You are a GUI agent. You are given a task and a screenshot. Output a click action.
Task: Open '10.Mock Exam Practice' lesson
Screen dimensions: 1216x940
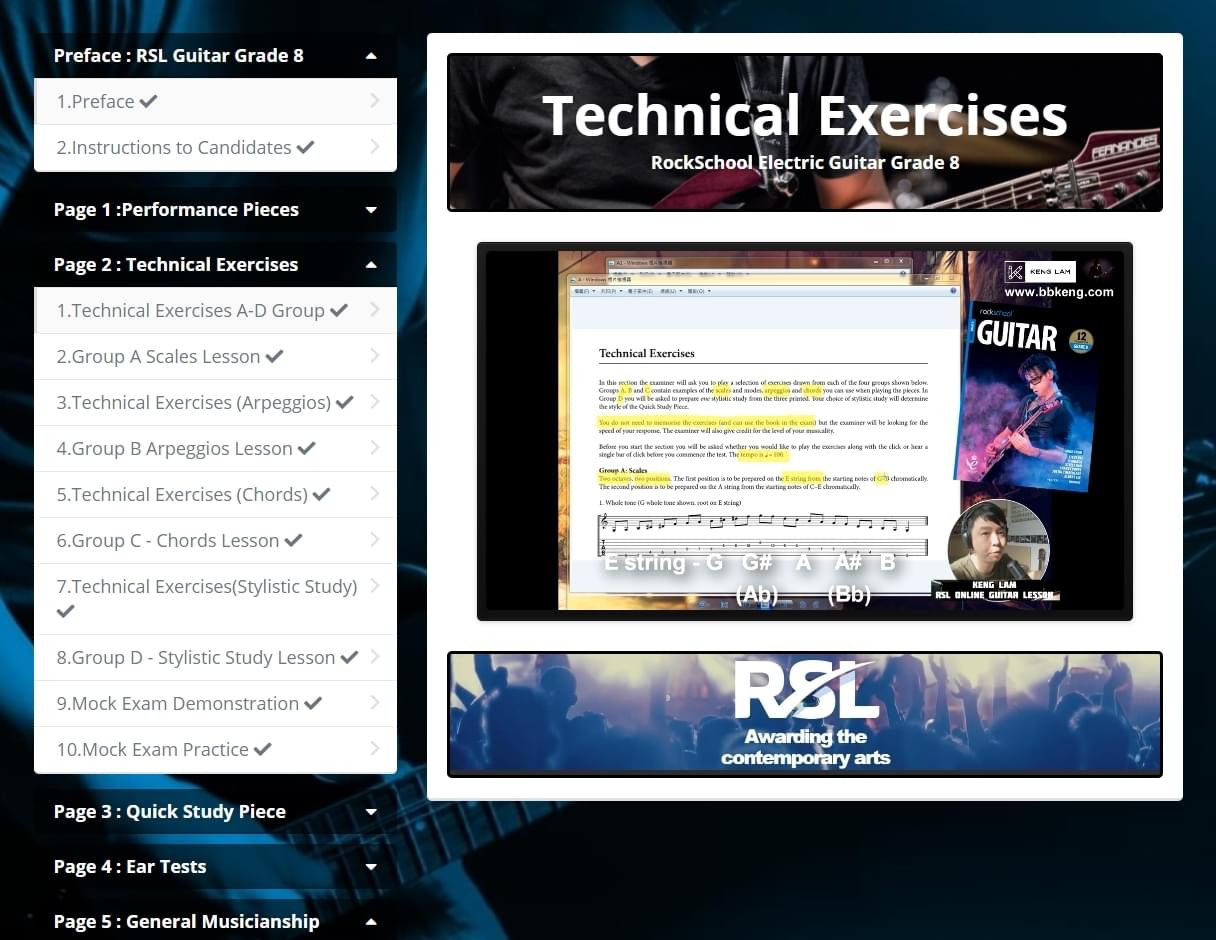point(215,750)
